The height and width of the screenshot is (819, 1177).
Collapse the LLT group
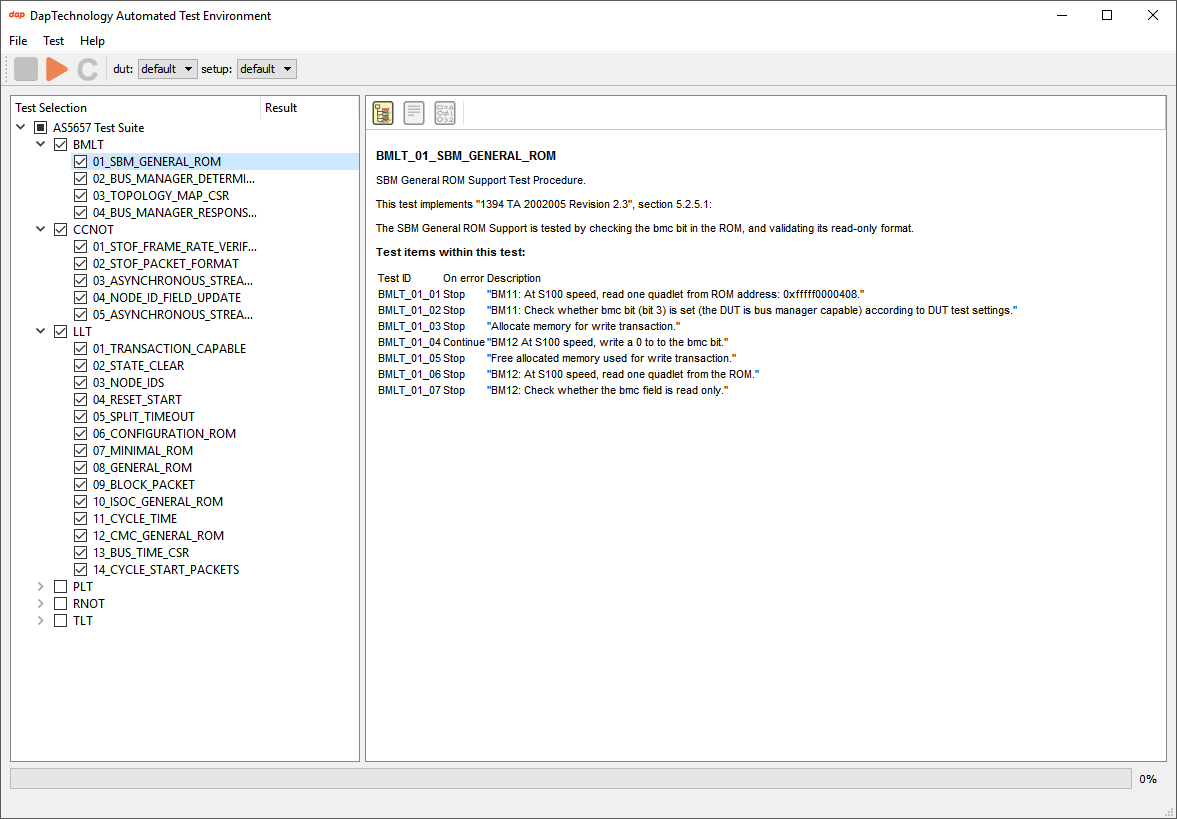tap(41, 331)
